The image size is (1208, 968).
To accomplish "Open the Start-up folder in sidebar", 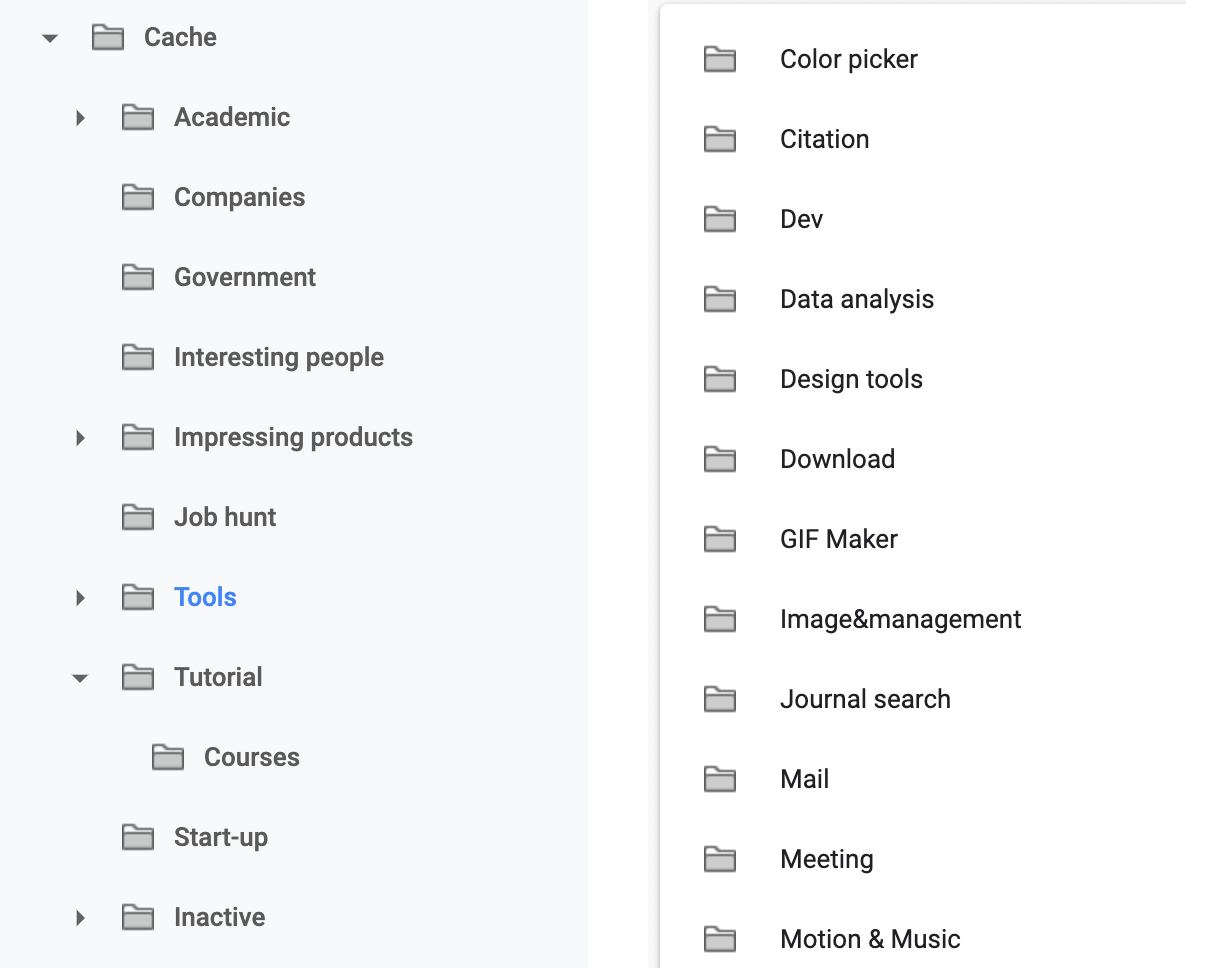I will (220, 838).
